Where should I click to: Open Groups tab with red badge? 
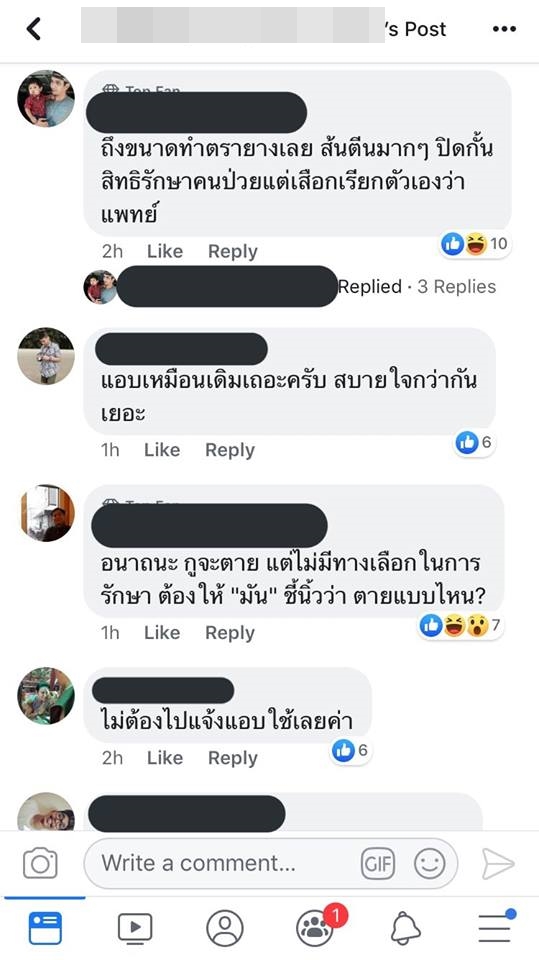(317, 927)
